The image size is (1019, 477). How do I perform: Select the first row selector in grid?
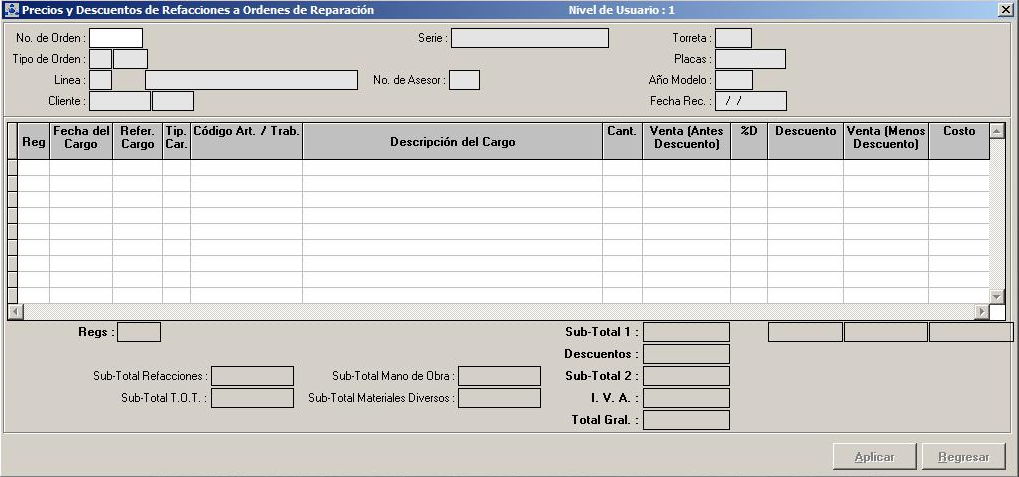(x=13, y=168)
